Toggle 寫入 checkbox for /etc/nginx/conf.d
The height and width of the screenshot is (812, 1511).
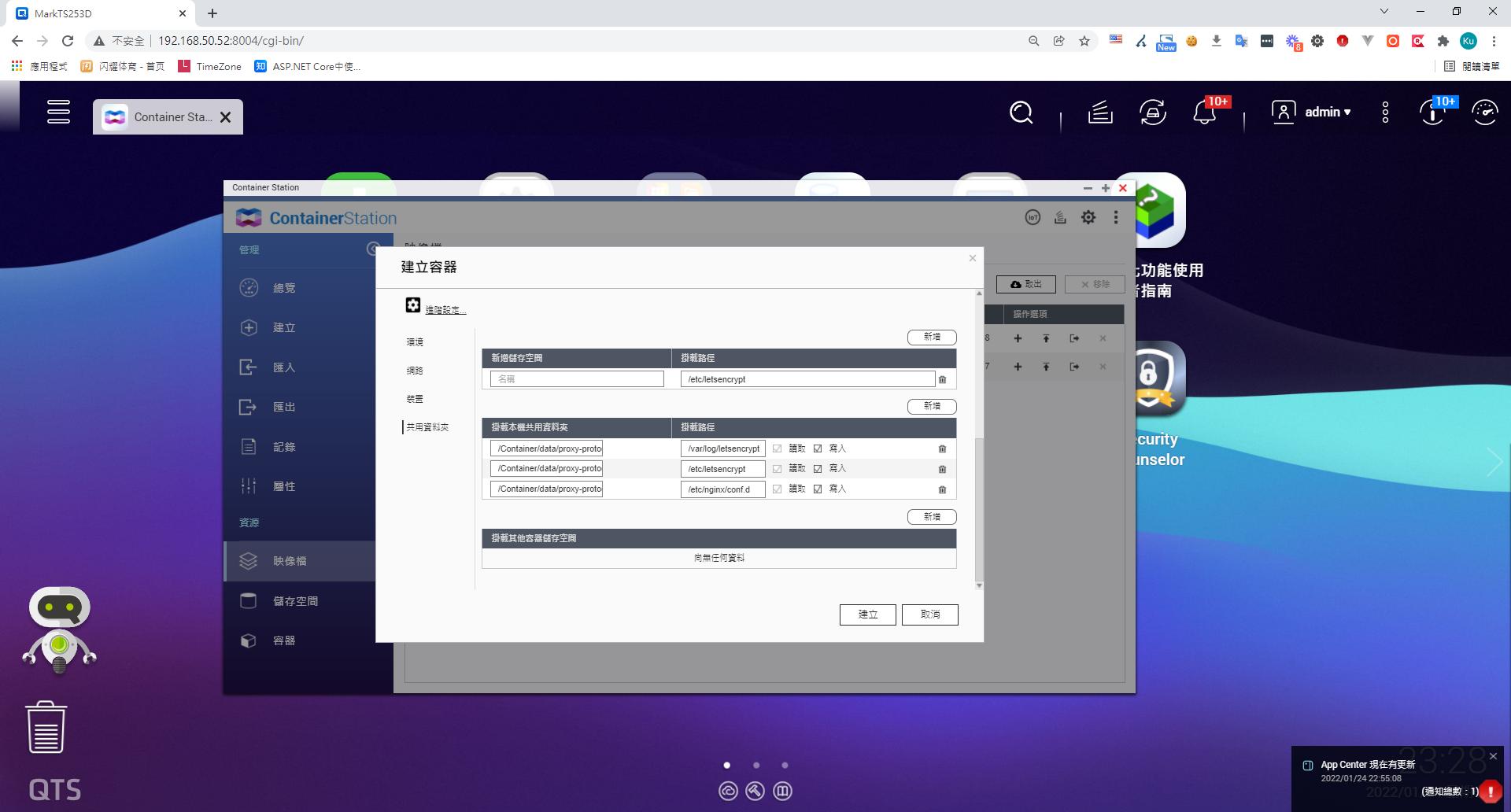[818, 489]
